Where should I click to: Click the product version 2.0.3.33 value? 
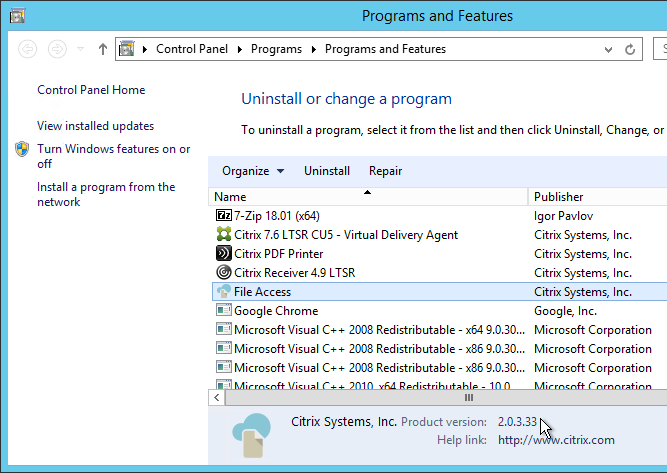[x=517, y=422]
